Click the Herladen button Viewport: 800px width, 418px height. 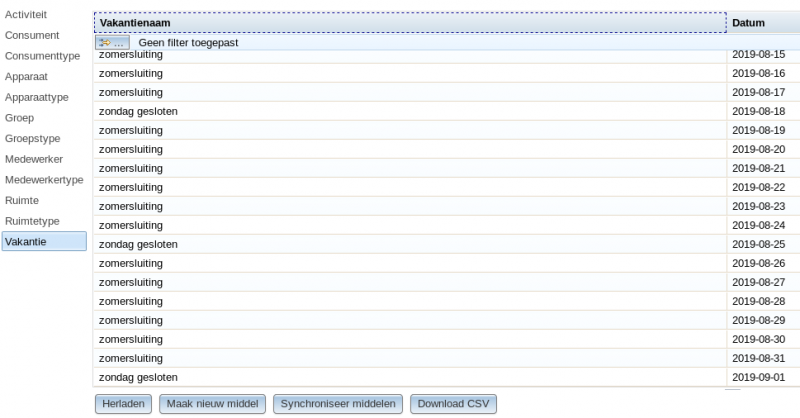coord(123,404)
